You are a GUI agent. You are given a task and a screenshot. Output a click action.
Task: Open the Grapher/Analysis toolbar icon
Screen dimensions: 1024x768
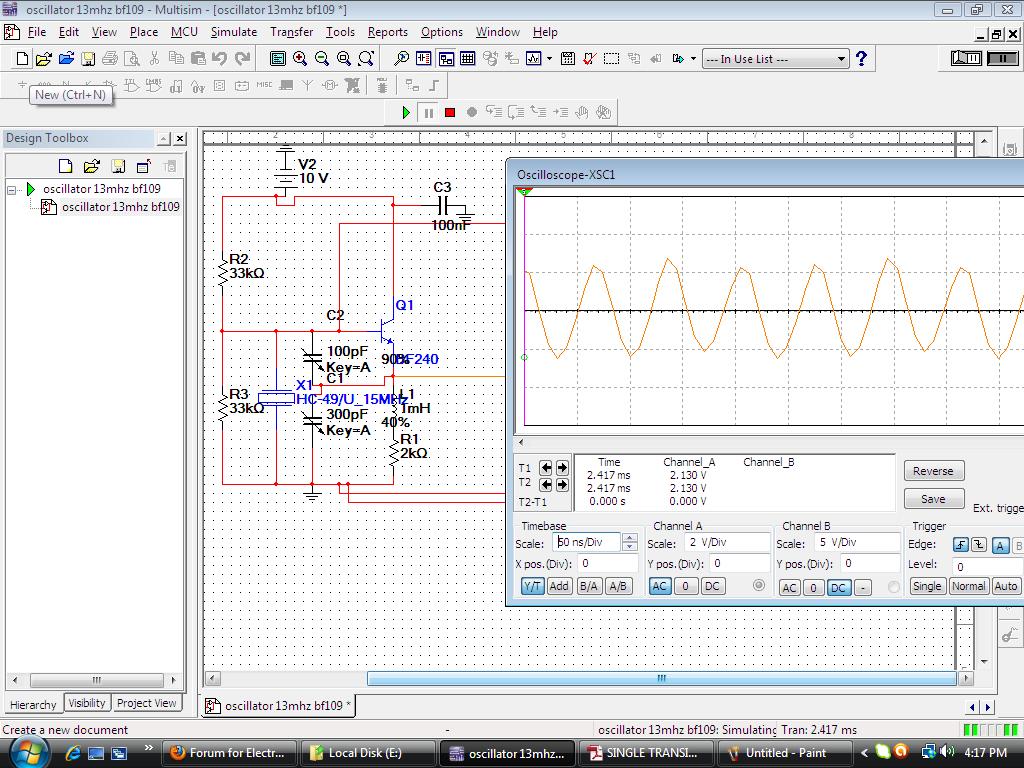[534, 59]
